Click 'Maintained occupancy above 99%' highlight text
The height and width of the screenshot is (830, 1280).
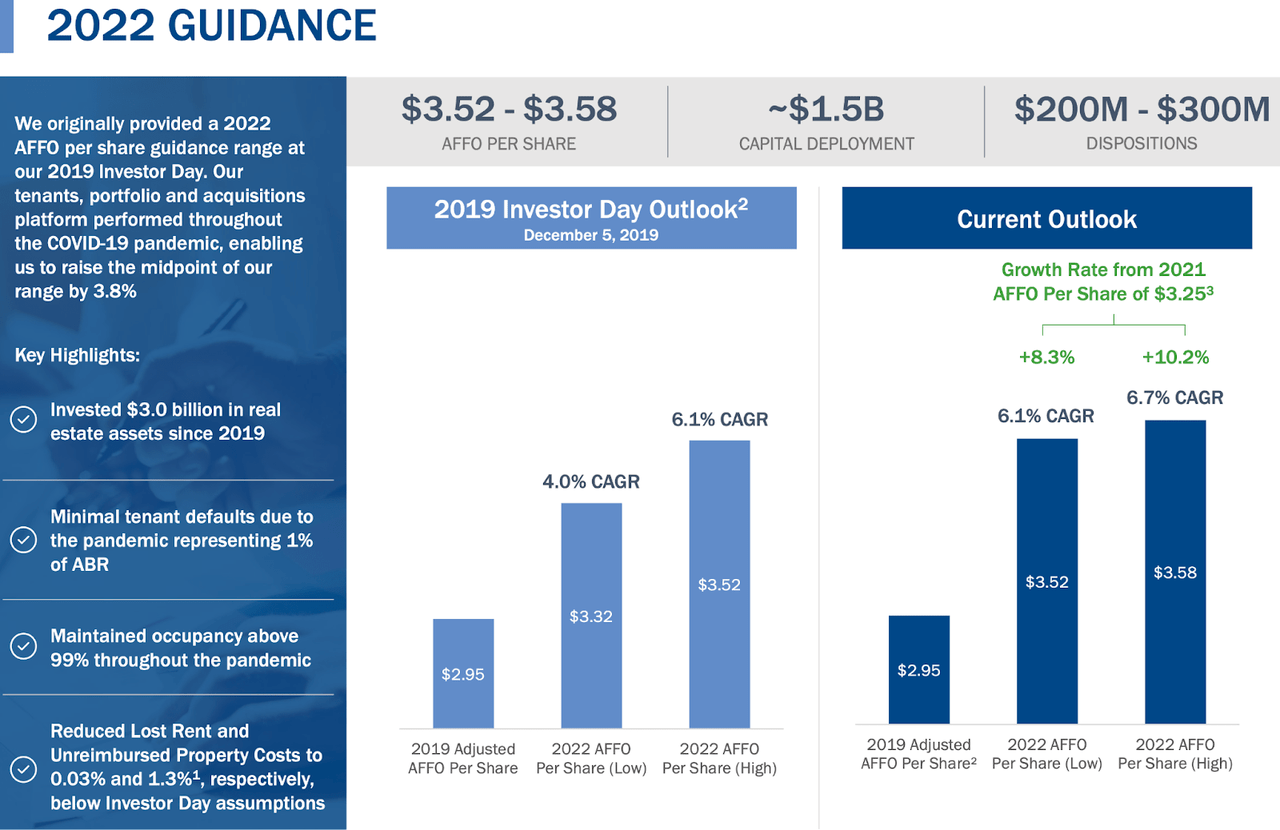(180, 648)
